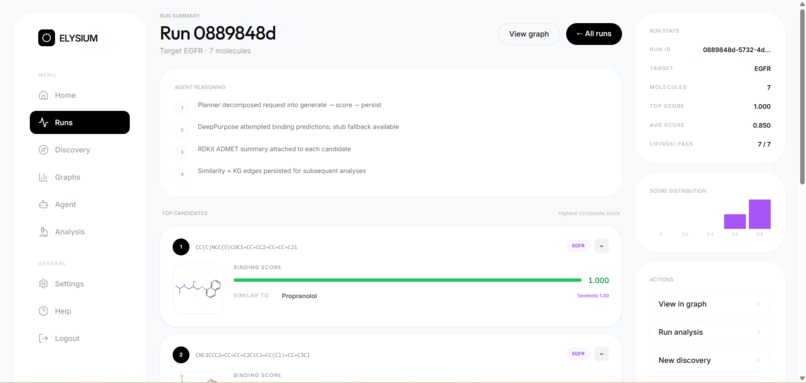806x383 pixels.
Task: Click the Run 0889848d title
Action: [218, 33]
